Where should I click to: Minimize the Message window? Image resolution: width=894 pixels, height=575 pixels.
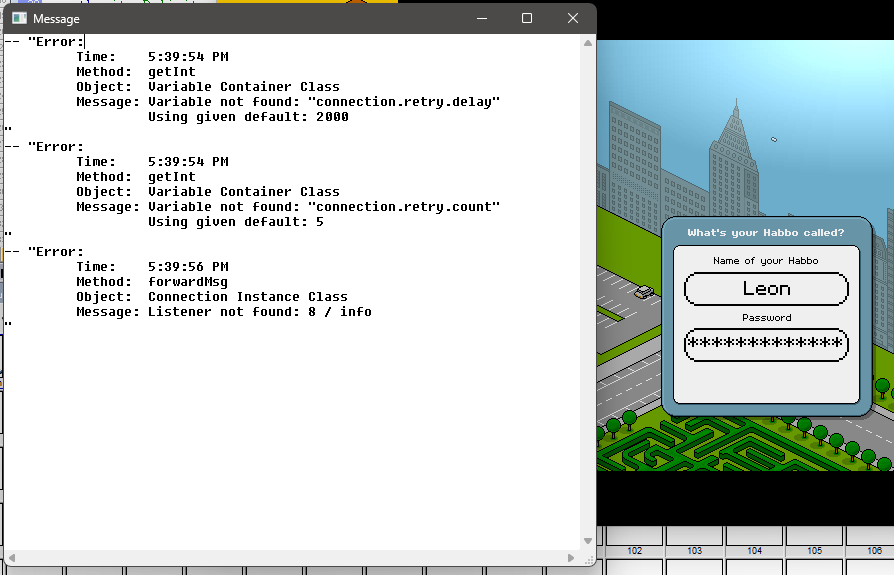[482, 18]
